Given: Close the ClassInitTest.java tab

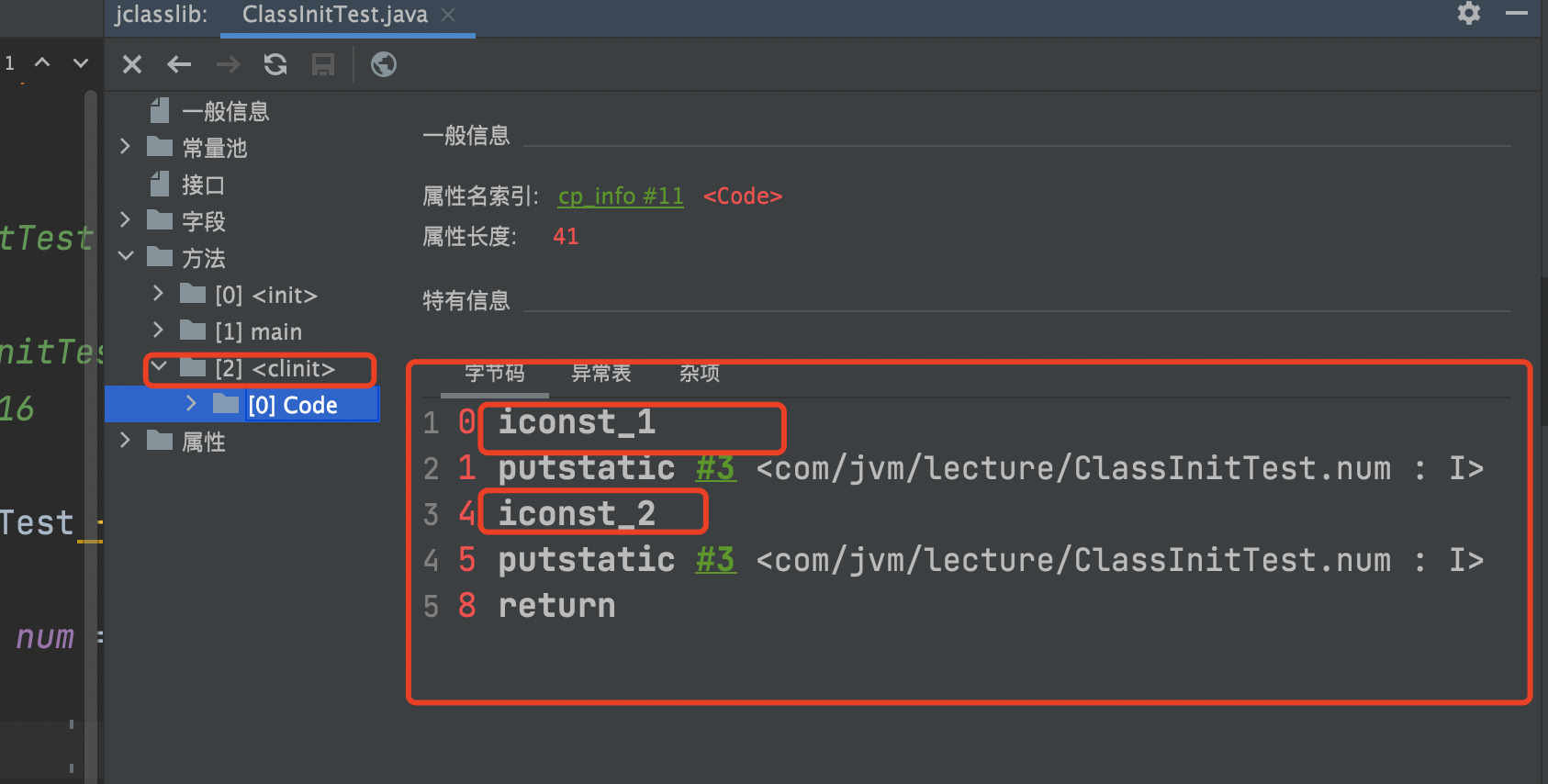Looking at the screenshot, I should (x=448, y=15).
